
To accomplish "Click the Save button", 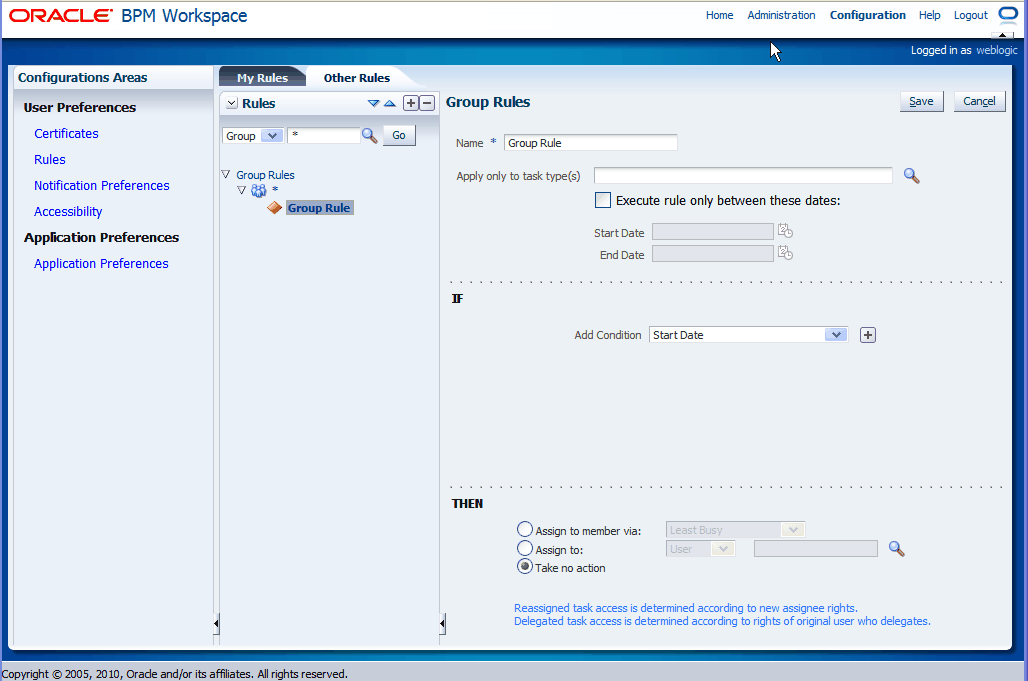I will (921, 101).
